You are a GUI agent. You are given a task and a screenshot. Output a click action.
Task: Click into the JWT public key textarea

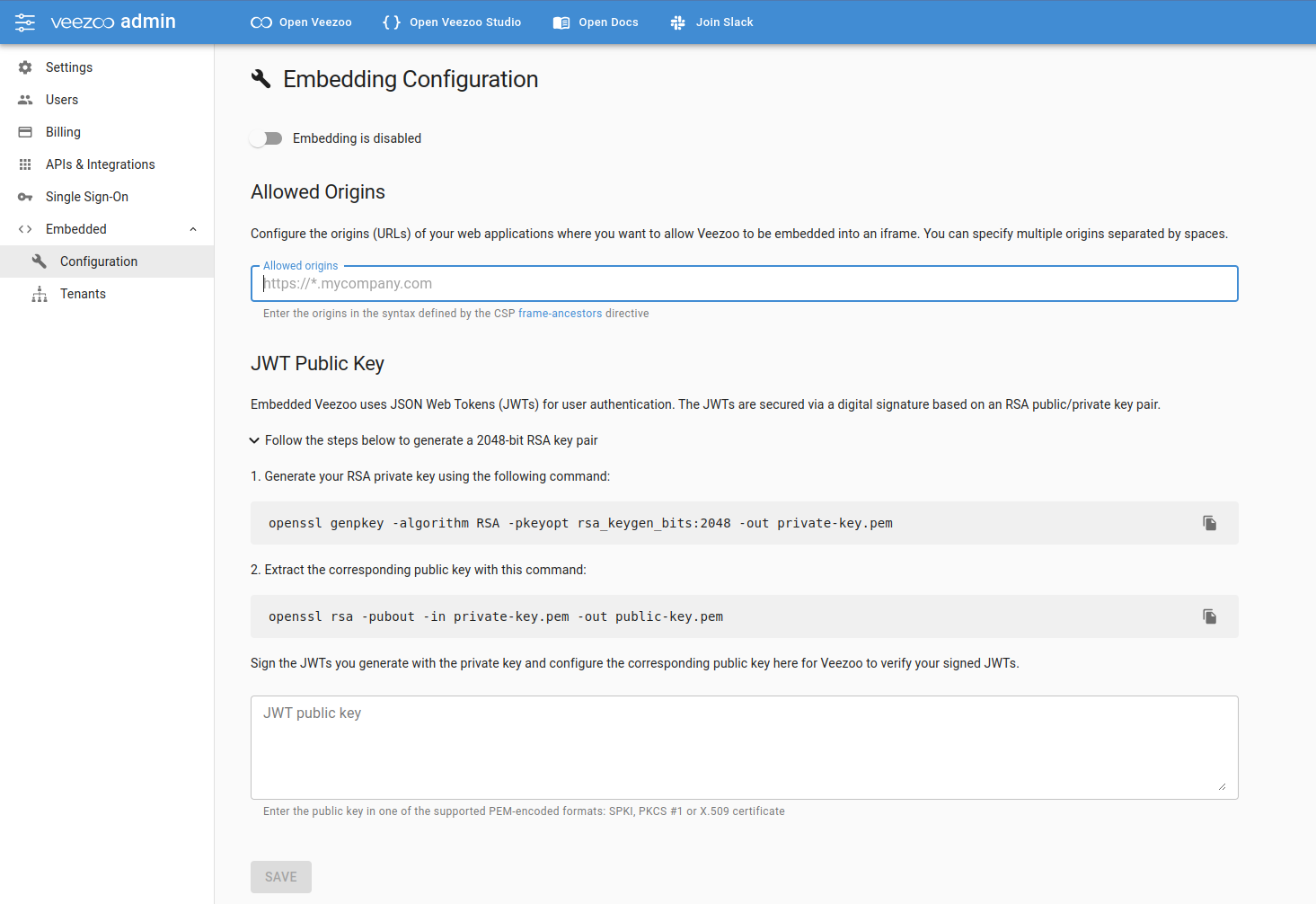744,748
